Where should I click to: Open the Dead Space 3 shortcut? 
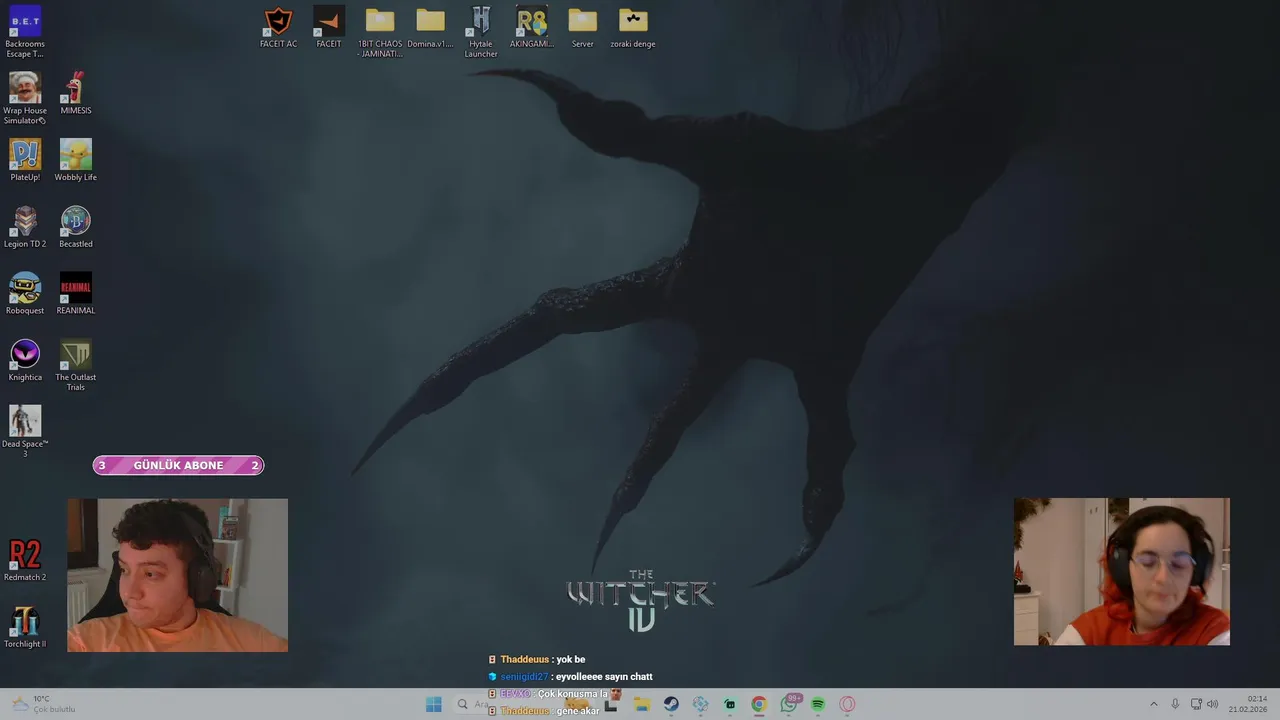[25, 431]
